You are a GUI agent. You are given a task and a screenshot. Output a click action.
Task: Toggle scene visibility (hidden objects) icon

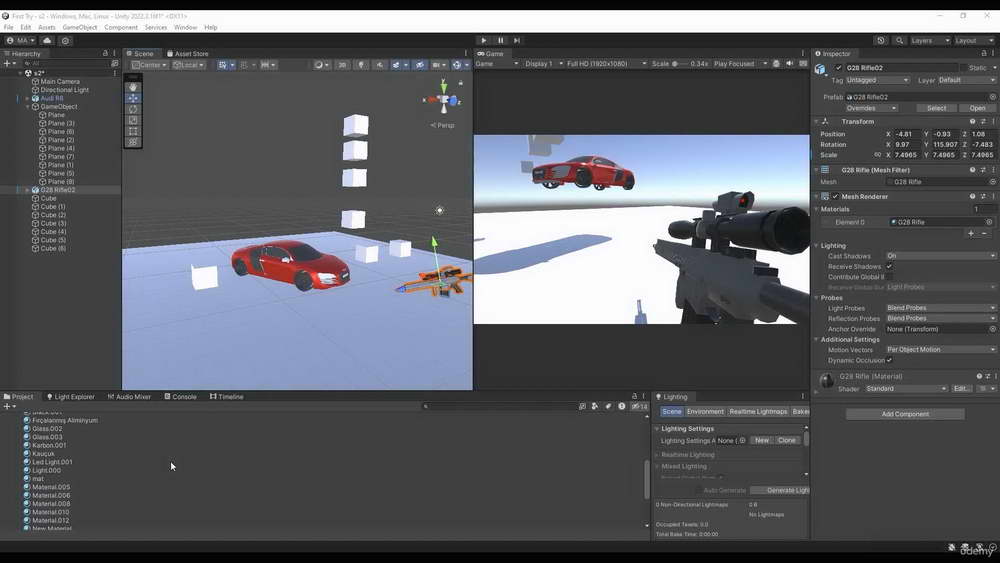point(419,65)
